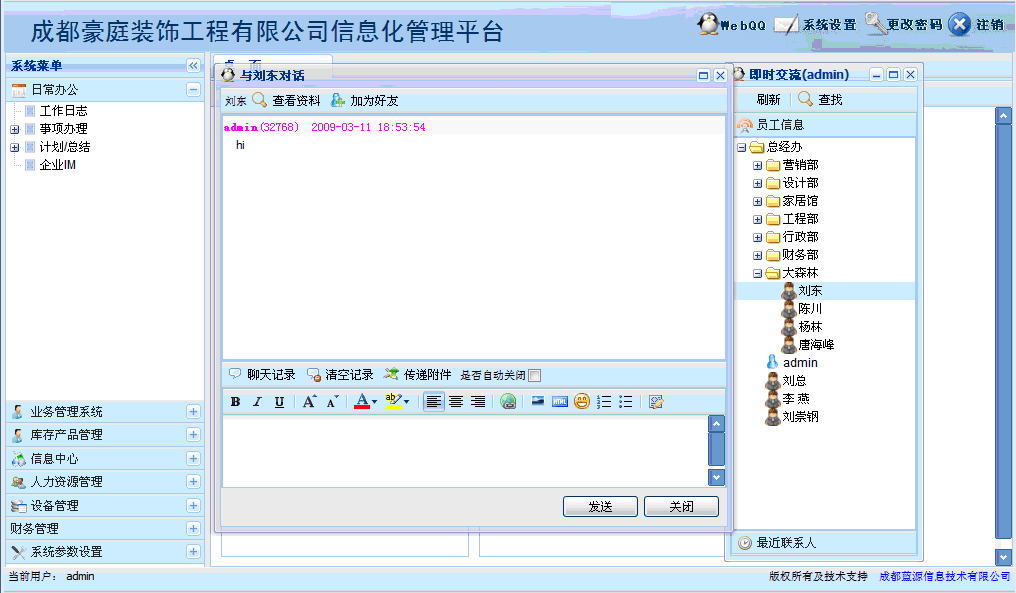Image resolution: width=1016 pixels, height=593 pixels.
Task: Toggle bold formatting in message editor
Action: (235, 402)
